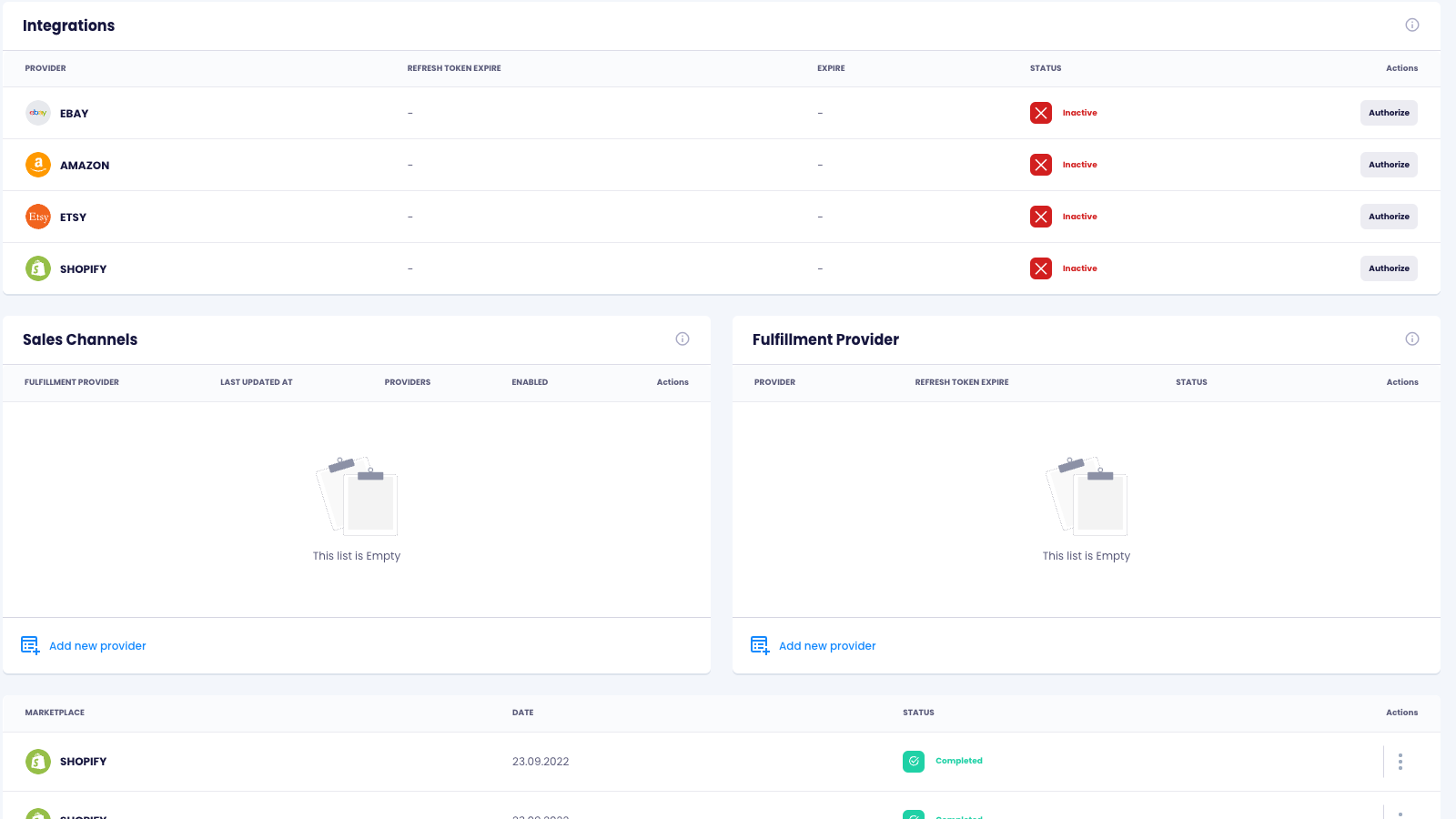1456x819 pixels.
Task: Click the ETSY provider name
Action: (x=73, y=217)
